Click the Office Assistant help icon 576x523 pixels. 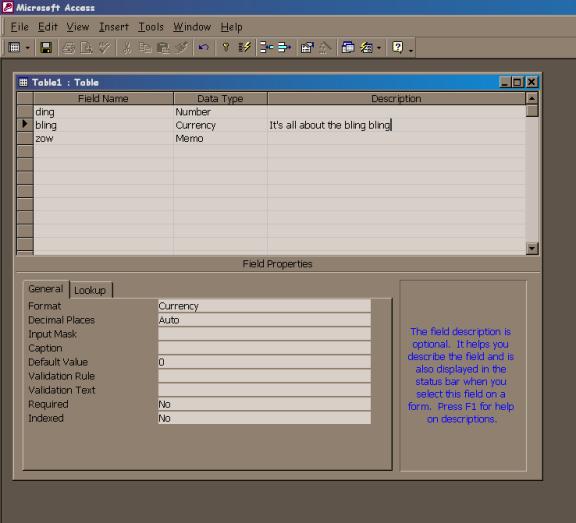(x=397, y=48)
